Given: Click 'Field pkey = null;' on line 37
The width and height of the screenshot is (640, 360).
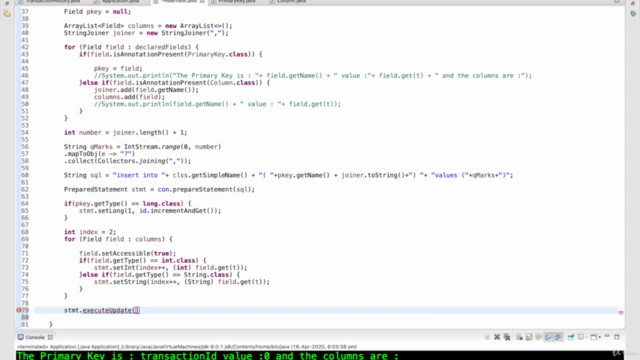Looking at the screenshot, I should 97,12.
